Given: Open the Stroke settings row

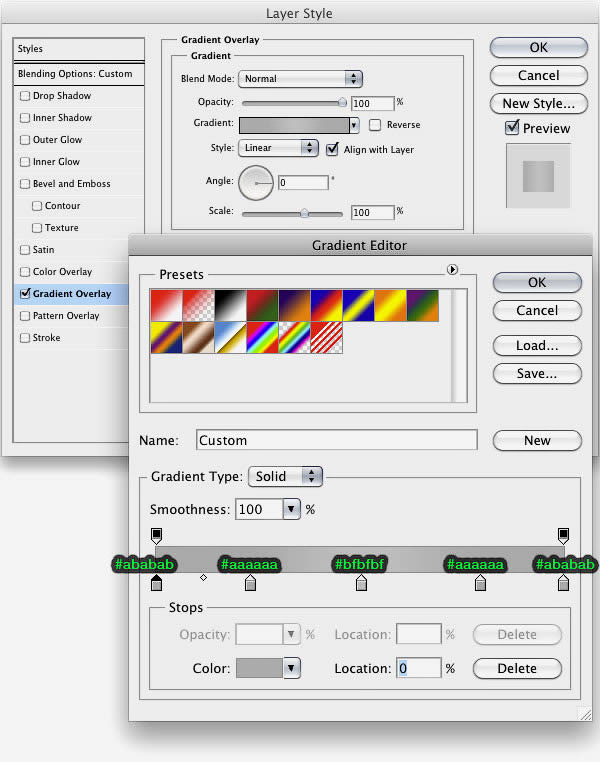Looking at the screenshot, I should click(x=72, y=338).
